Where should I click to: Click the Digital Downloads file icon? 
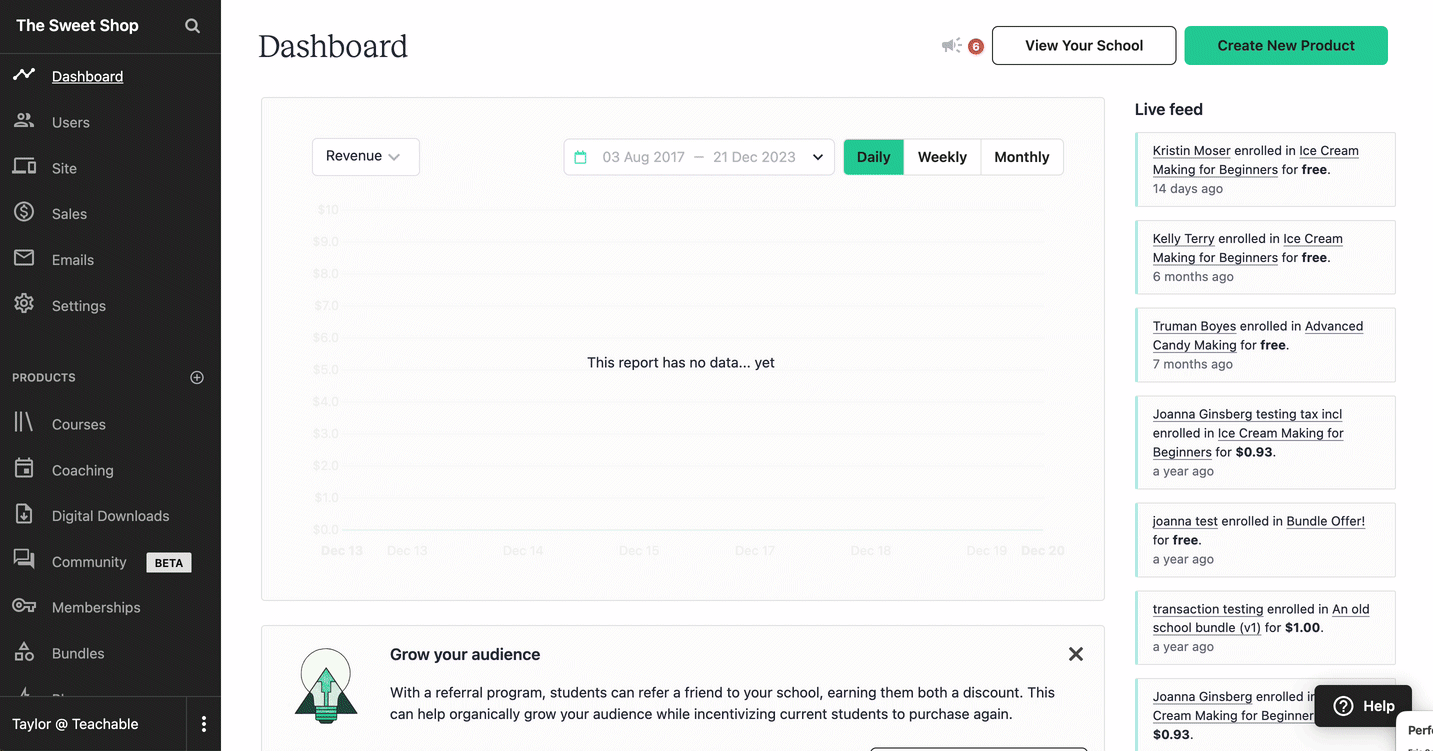coord(24,514)
